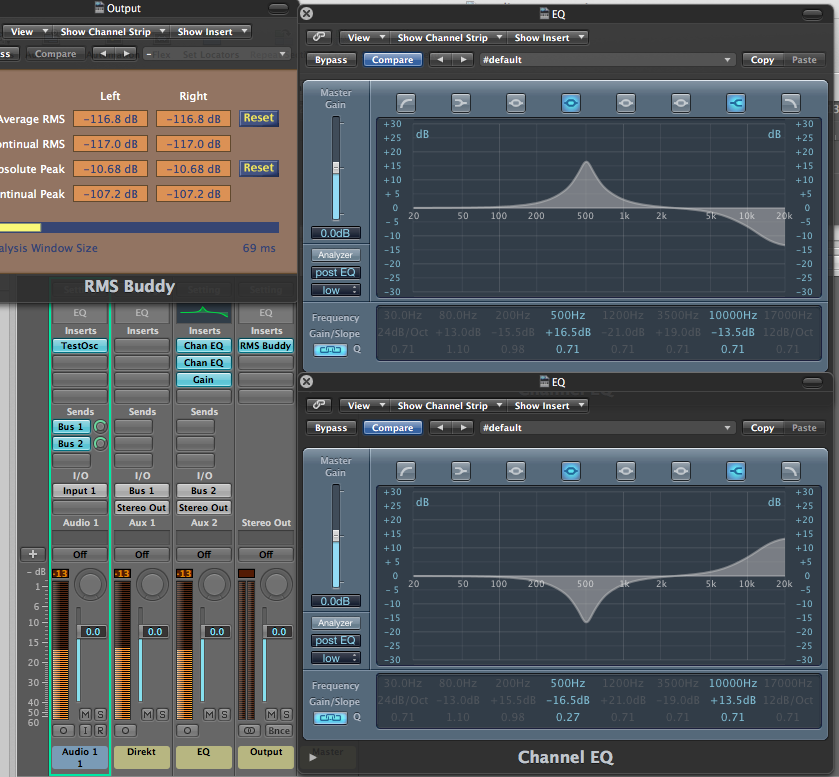
Task: Enable the Analyzer in the 500Hz-cut EQ window
Action: [335, 623]
